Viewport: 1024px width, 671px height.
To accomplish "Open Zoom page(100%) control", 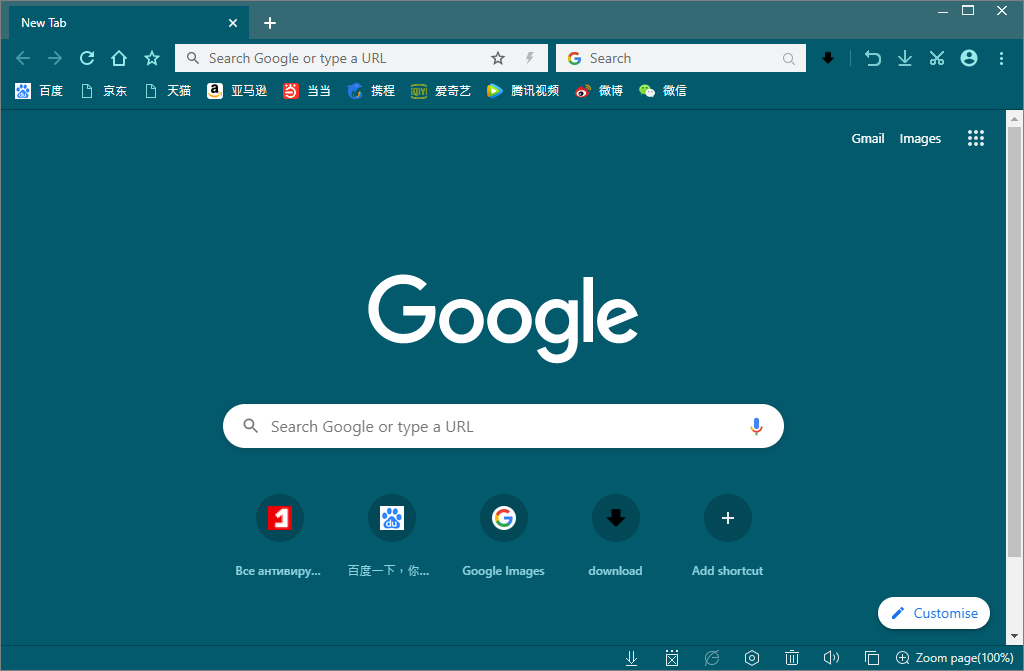I will click(954, 658).
